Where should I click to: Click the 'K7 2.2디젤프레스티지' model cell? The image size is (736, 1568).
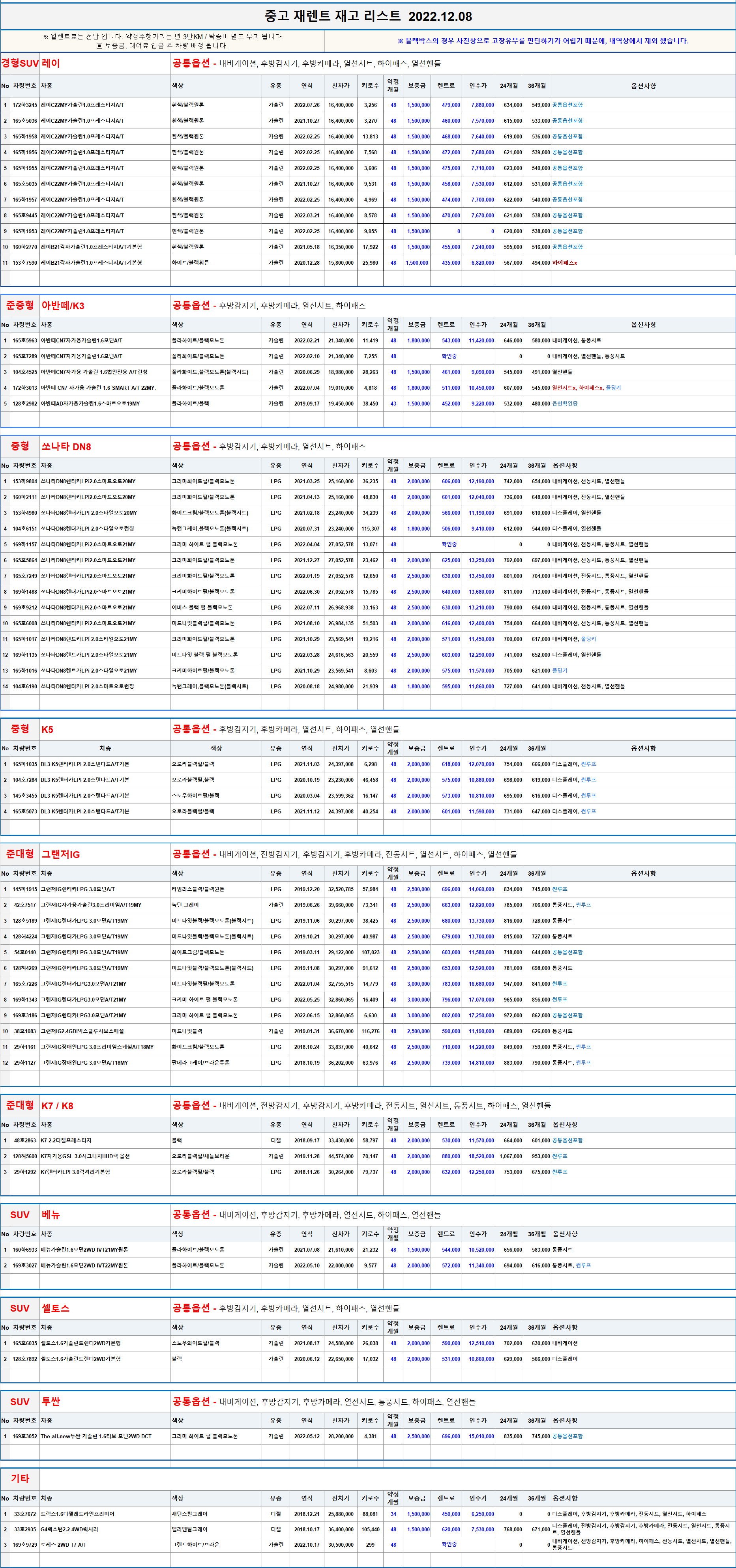(66, 1140)
